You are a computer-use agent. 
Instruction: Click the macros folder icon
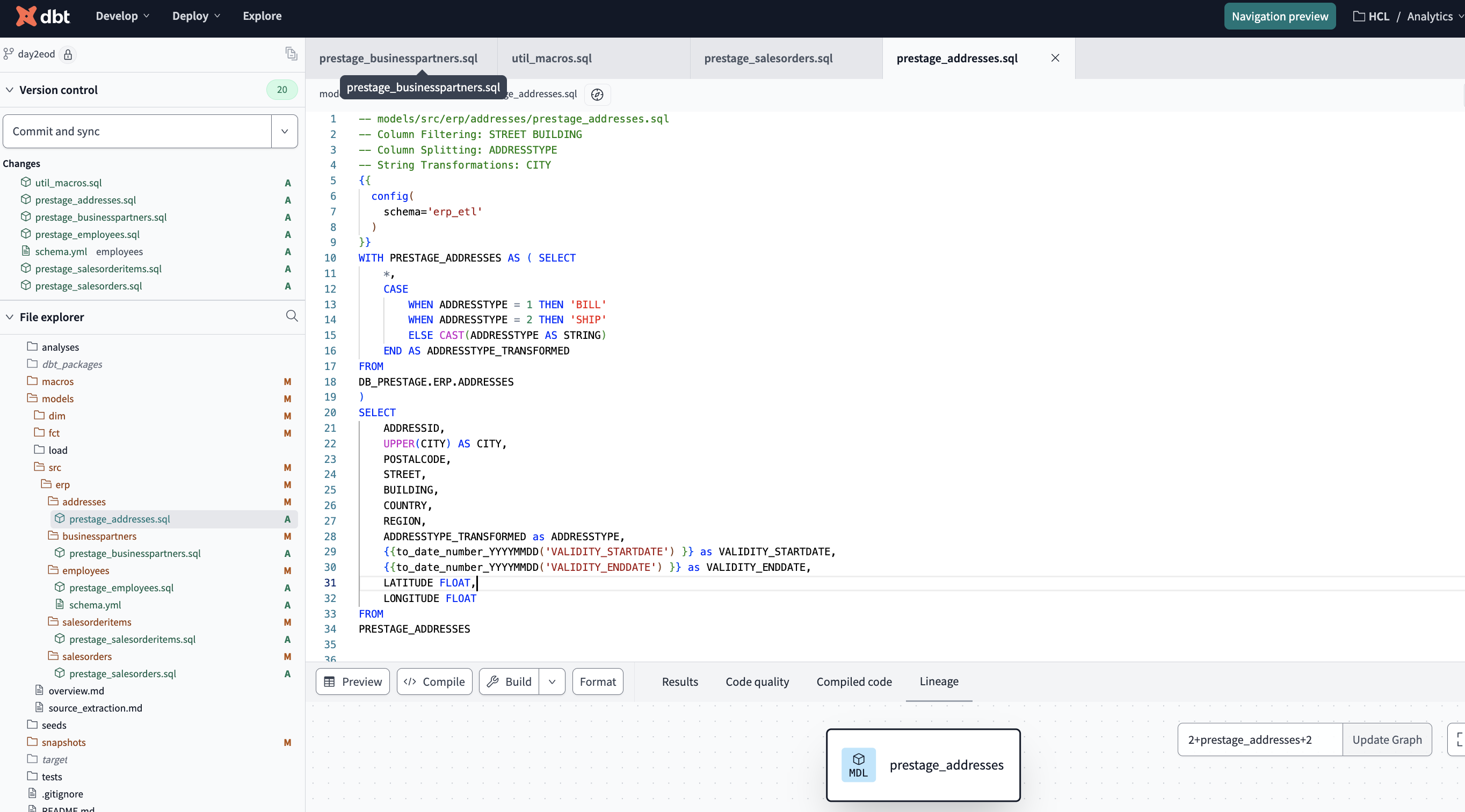point(32,380)
